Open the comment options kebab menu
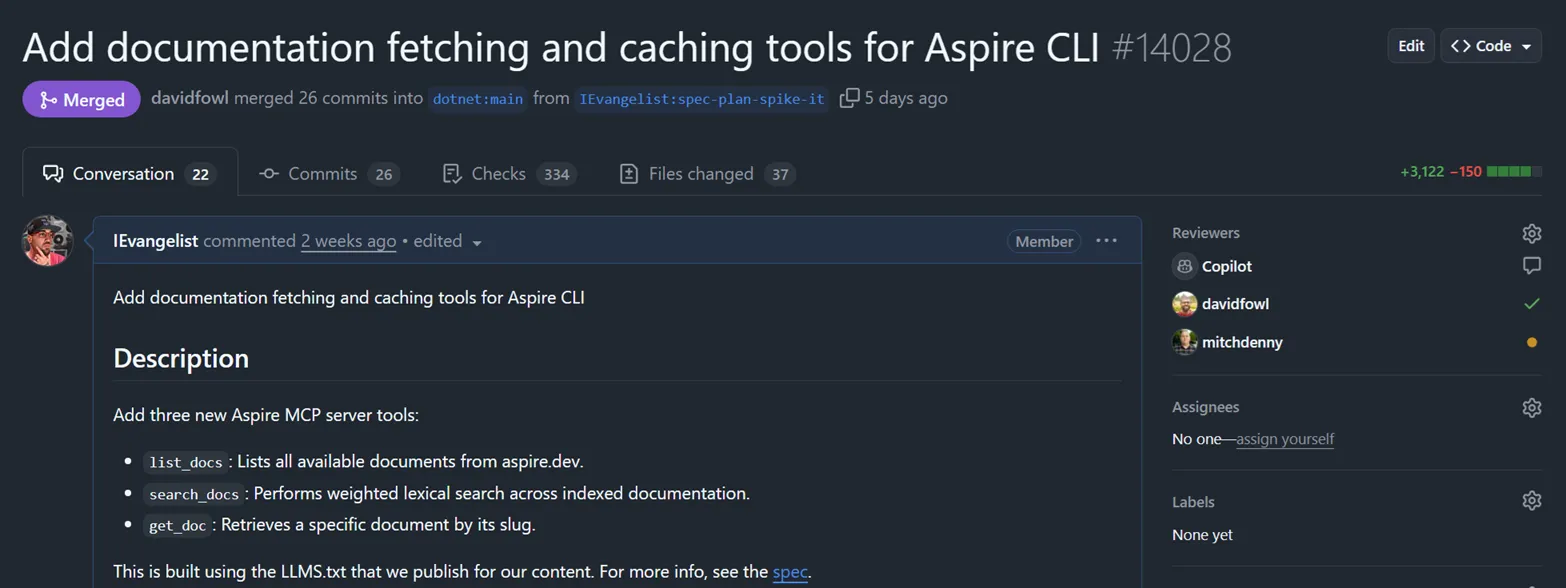This screenshot has height=588, width=1566. (x=1105, y=240)
